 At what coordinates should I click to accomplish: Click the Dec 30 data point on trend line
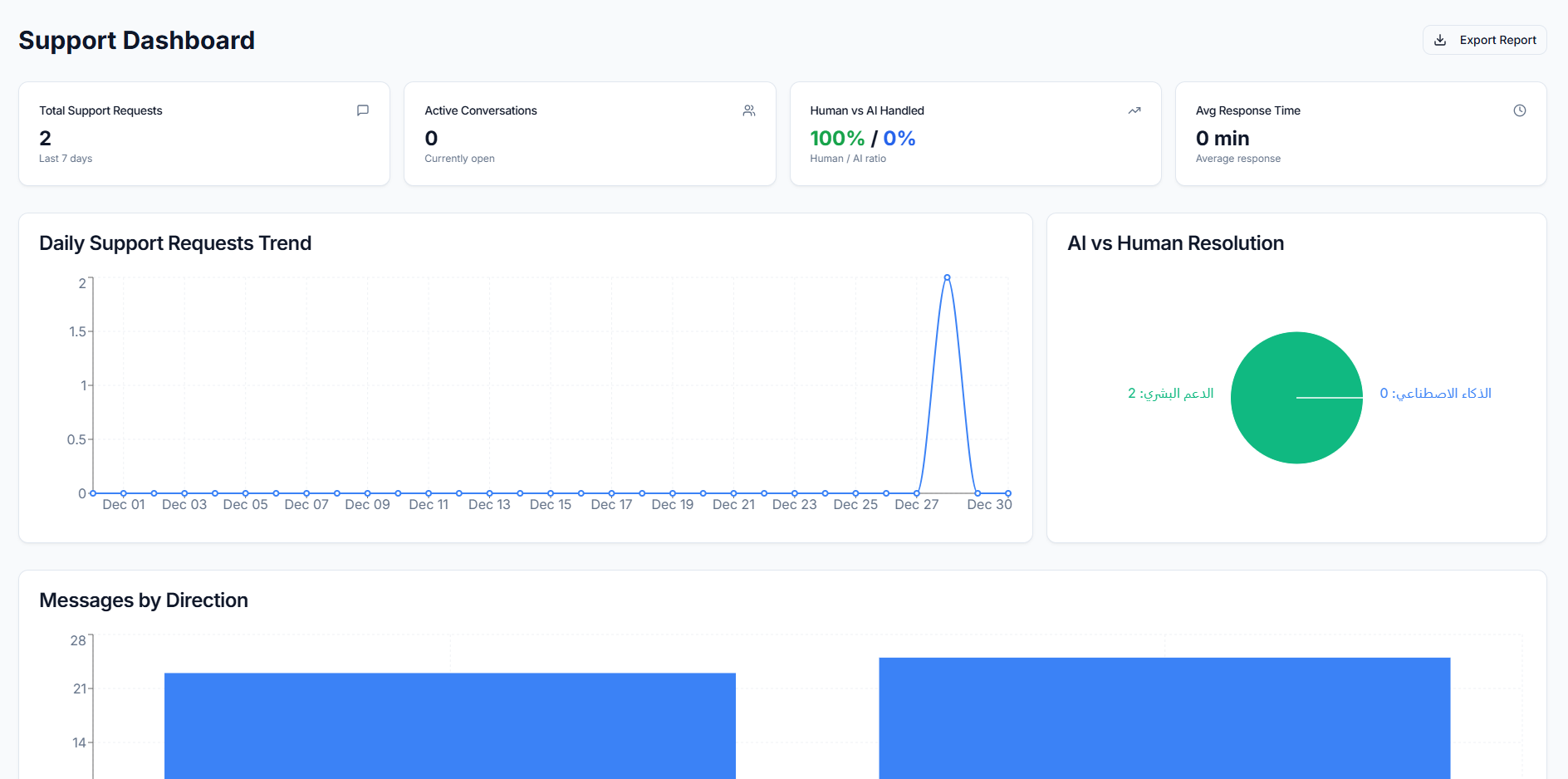[x=1007, y=493]
